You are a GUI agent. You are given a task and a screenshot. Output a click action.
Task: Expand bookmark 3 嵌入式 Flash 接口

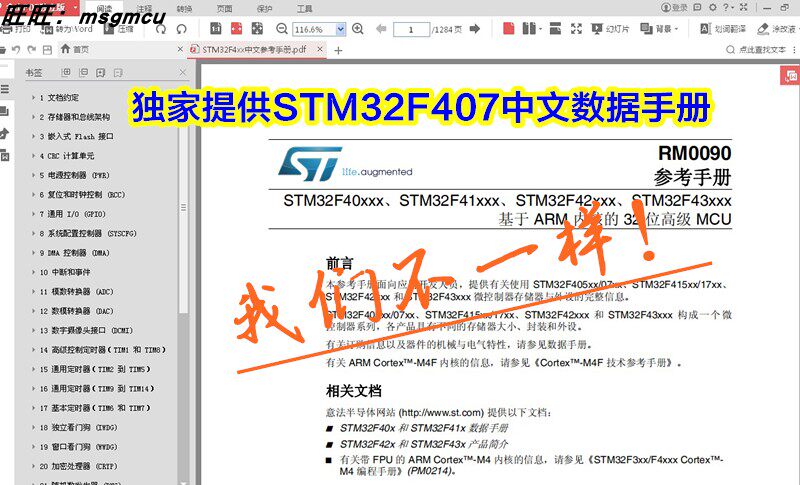coord(33,136)
